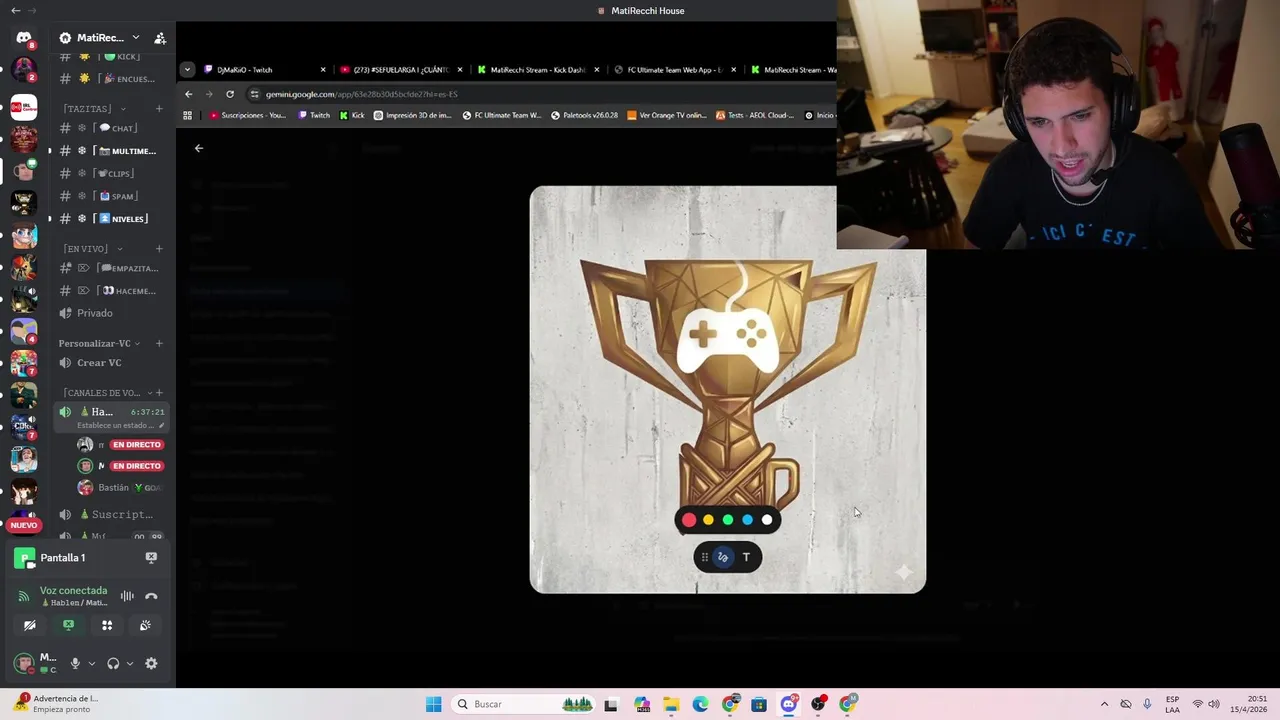Click the NUEVO mentions badge

coord(24,525)
